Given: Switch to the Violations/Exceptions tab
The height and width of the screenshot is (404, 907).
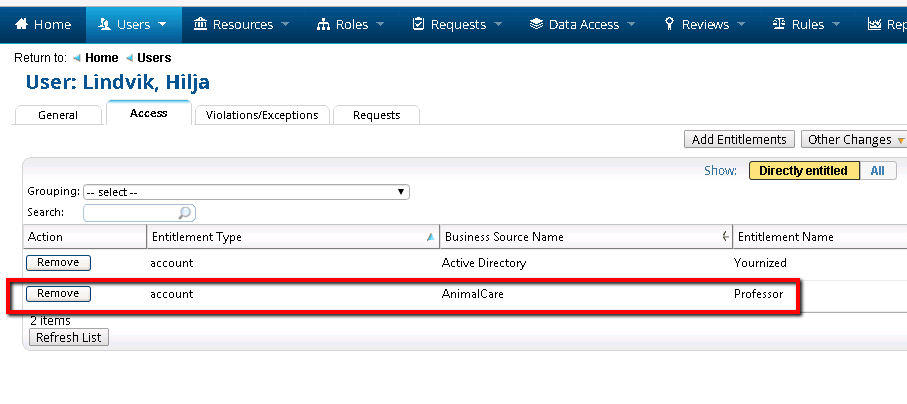Looking at the screenshot, I should coord(262,115).
